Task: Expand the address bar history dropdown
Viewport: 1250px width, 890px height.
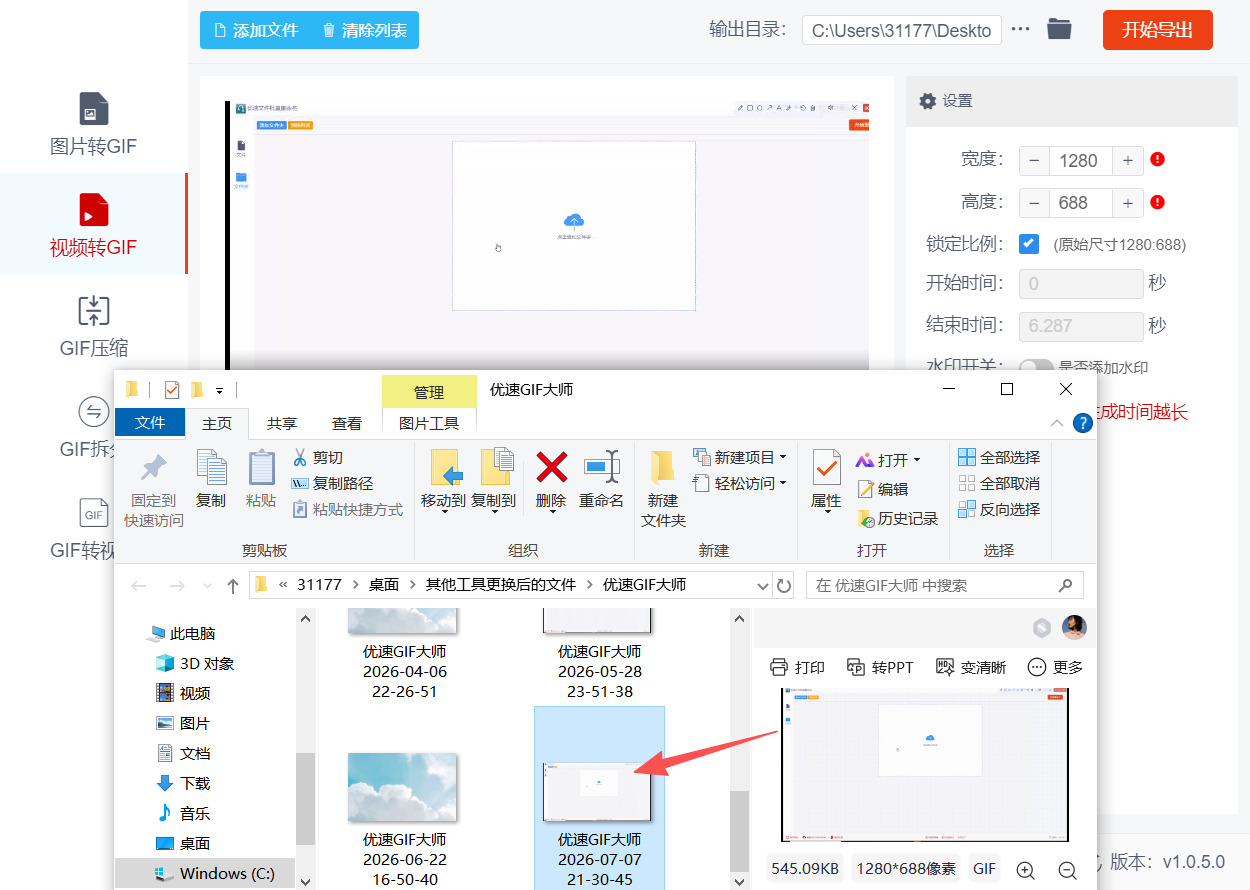Action: click(762, 585)
